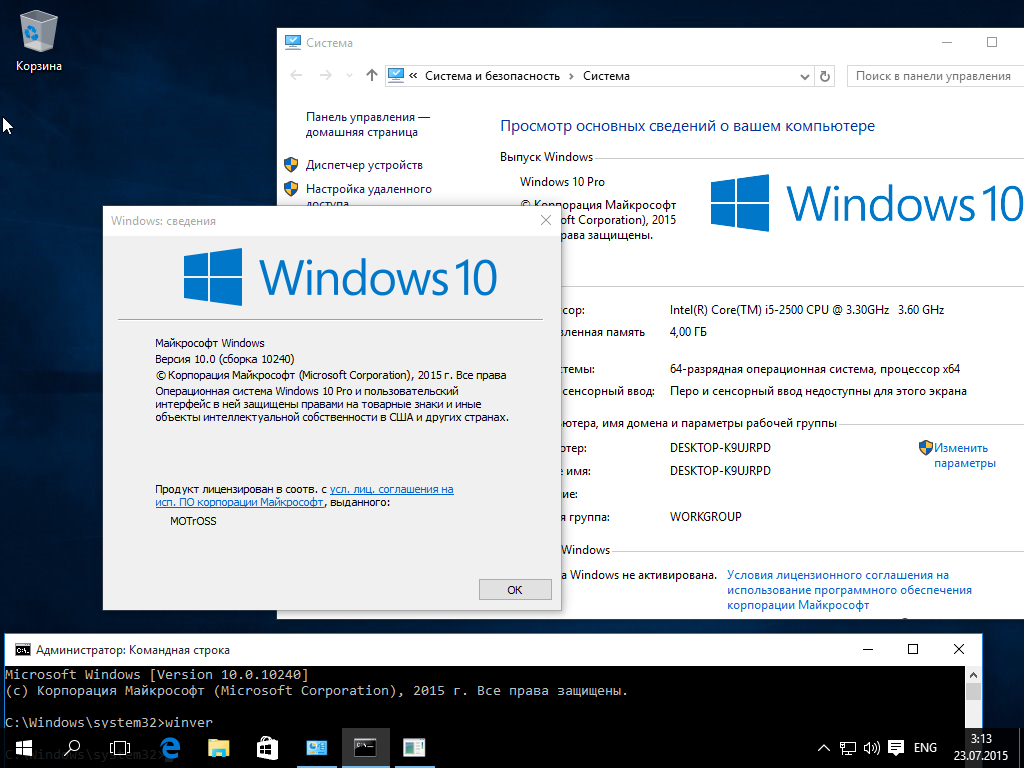Go back in Система window
Viewport: 1024px width, 768px height.
[296, 76]
